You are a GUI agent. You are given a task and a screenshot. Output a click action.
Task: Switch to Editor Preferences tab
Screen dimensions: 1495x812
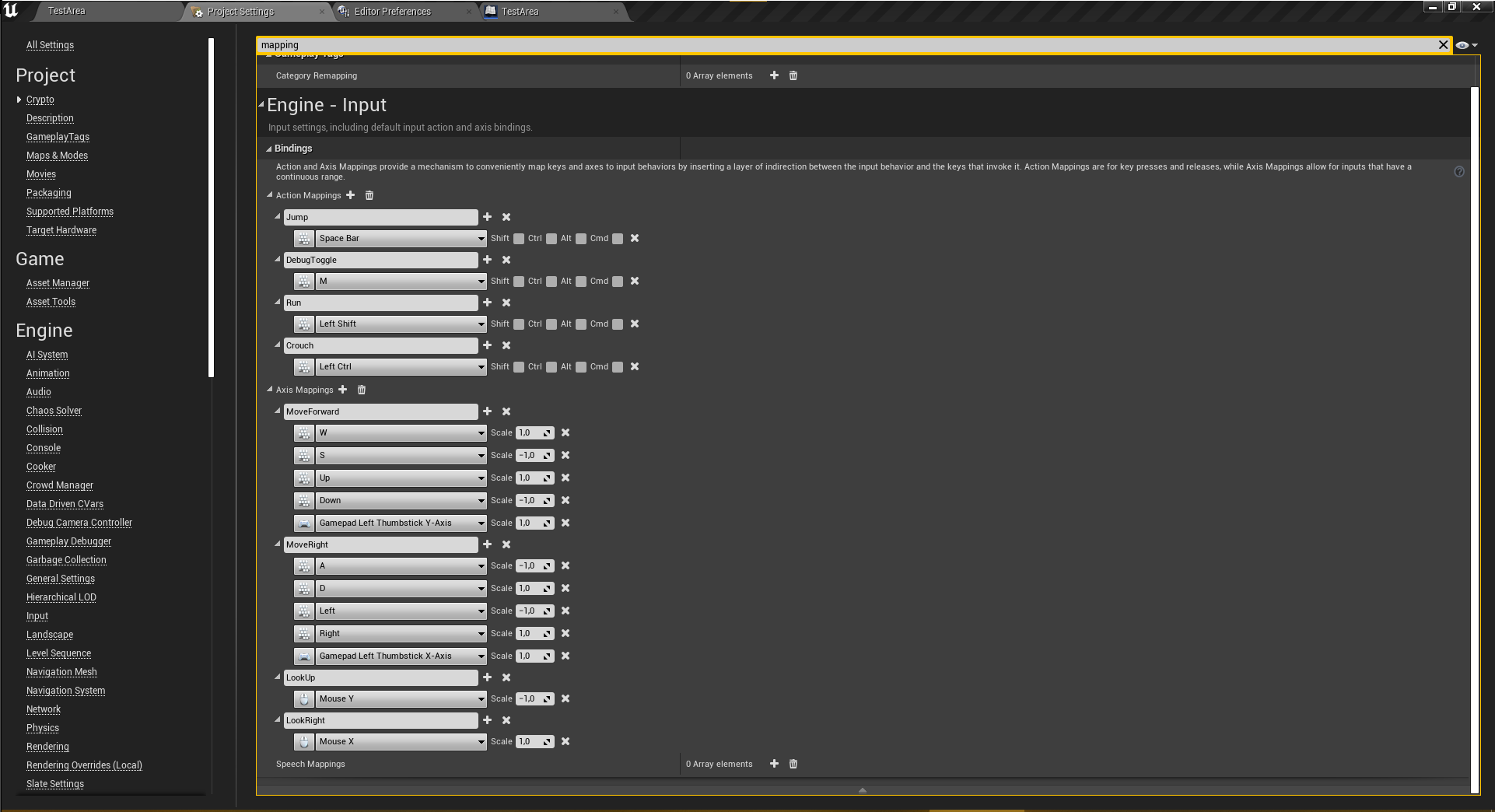(393, 12)
